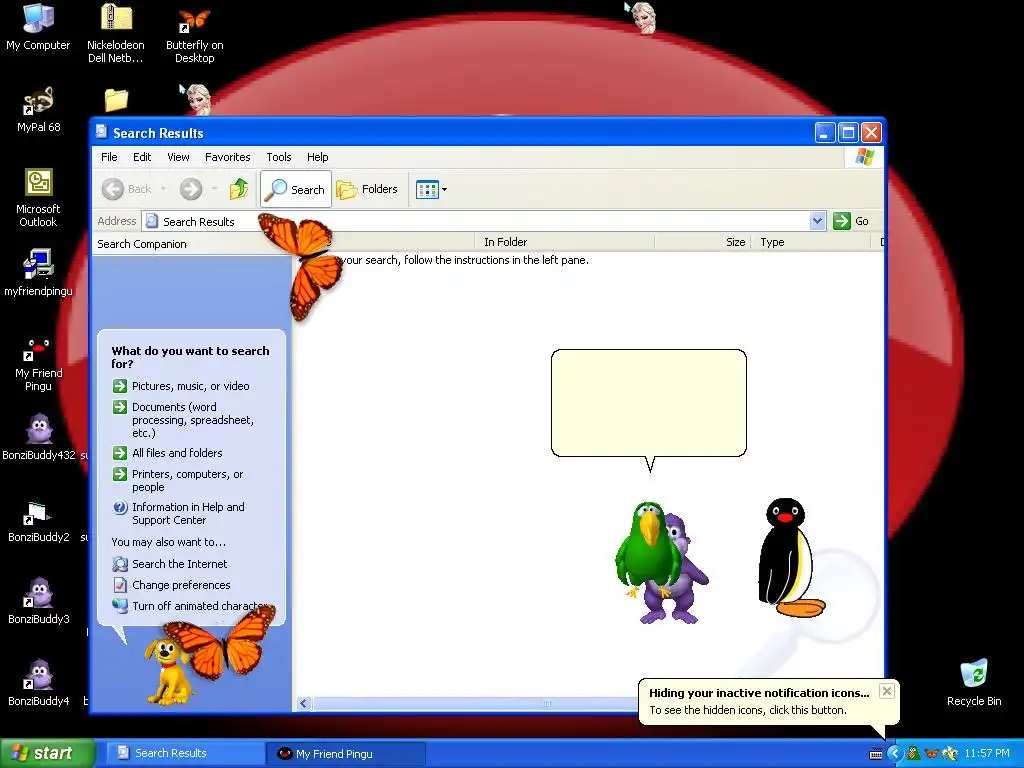This screenshot has width=1024, height=768.
Task: Open the Edit menu
Action: click(142, 157)
